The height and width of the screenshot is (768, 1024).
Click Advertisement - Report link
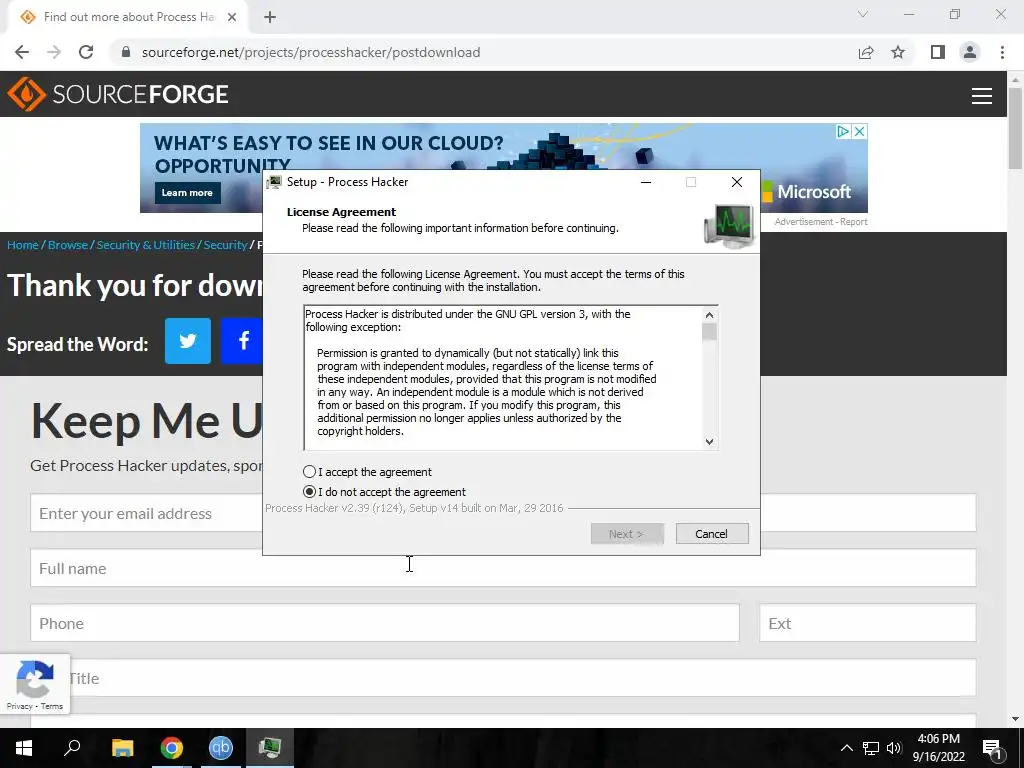821,222
